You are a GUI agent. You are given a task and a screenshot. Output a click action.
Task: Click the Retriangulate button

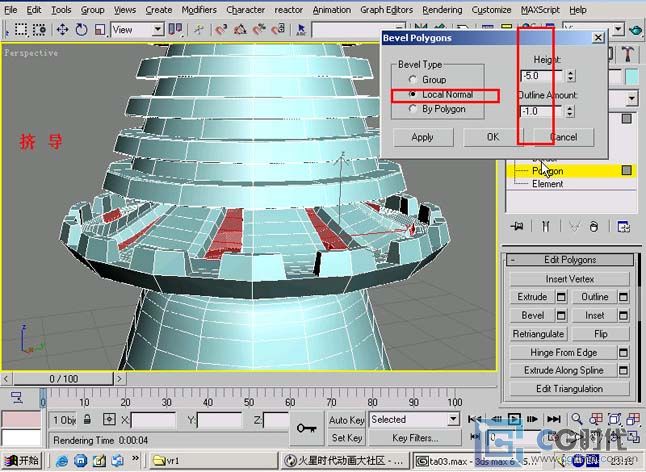pyautogui.click(x=538, y=334)
